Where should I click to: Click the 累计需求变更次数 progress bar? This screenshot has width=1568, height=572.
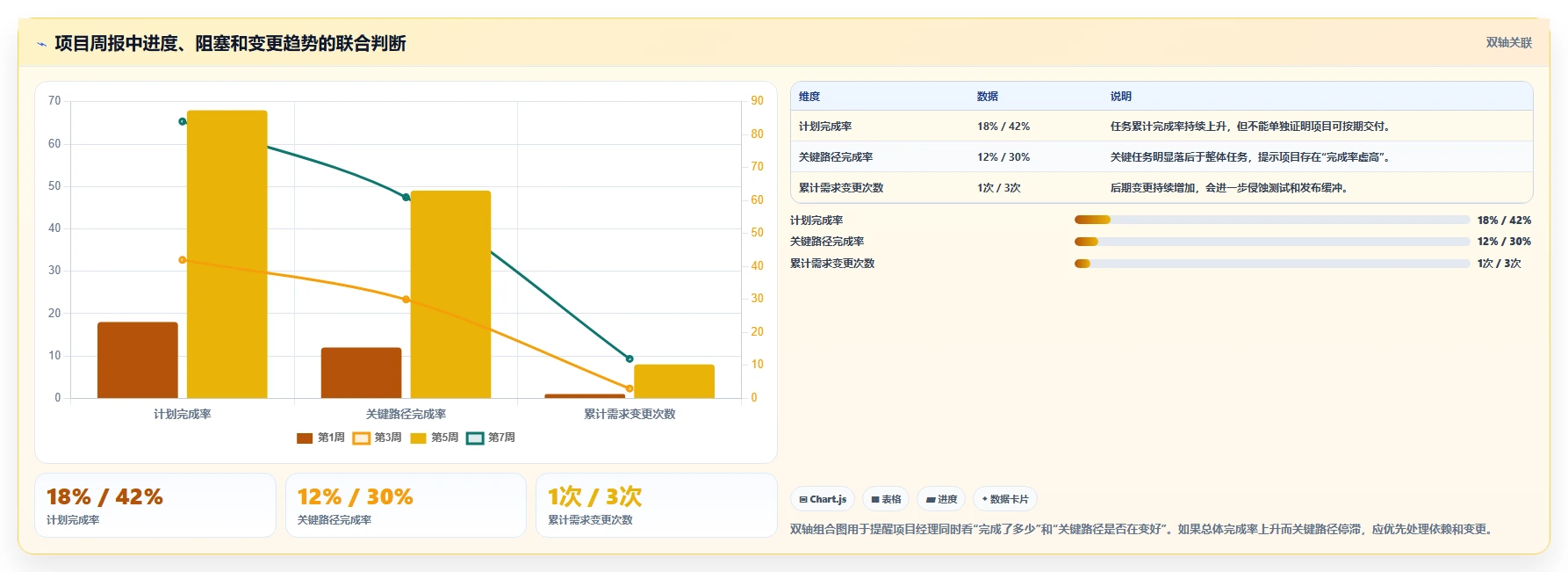click(1272, 264)
